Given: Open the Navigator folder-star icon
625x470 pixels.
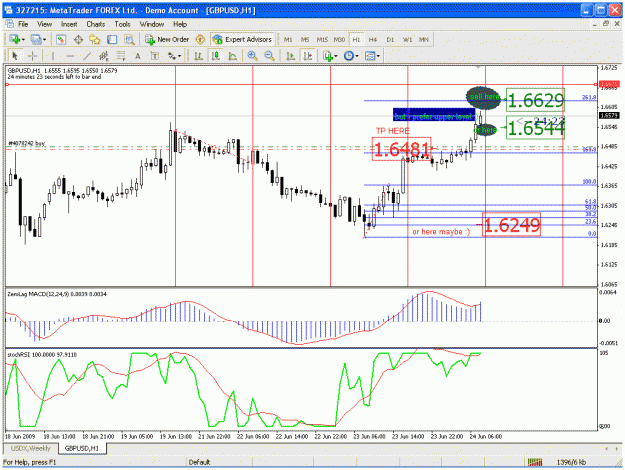Looking at the screenshot, I should [95, 39].
